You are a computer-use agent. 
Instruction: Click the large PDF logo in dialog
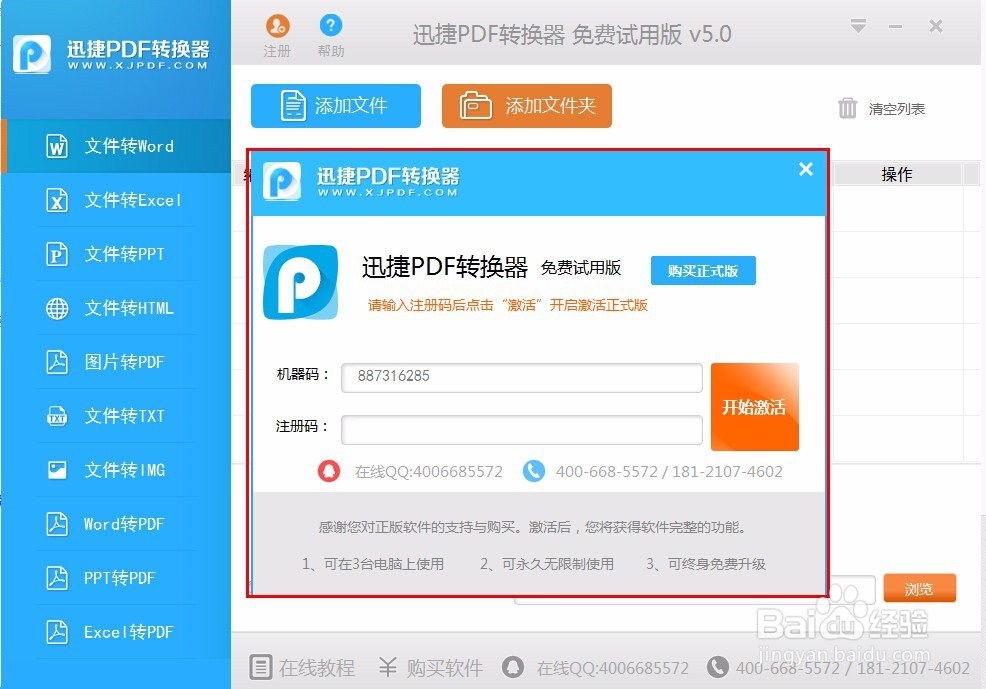click(301, 282)
